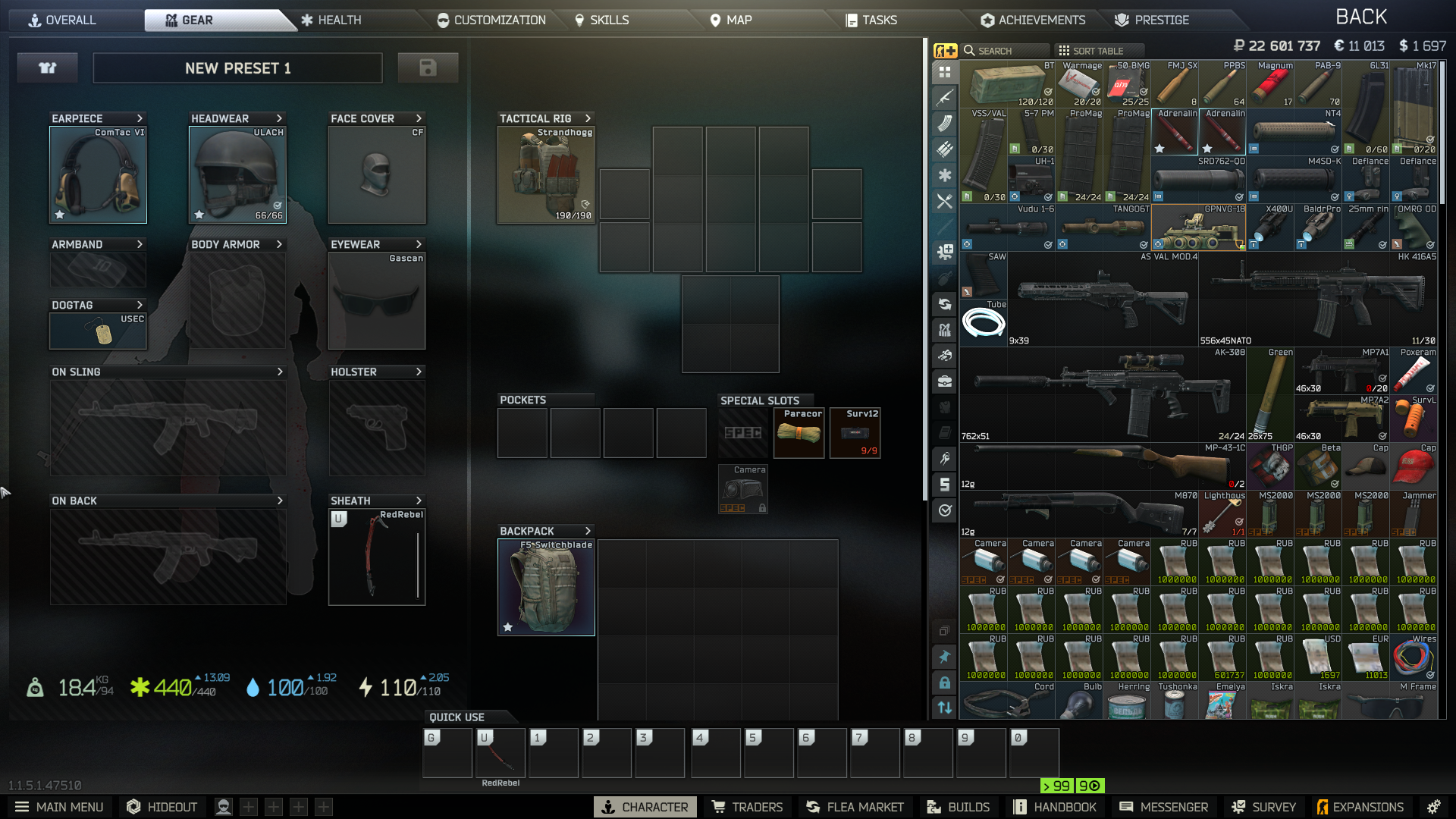The width and height of the screenshot is (1456, 819).
Task: Open the Flea Market
Action: click(x=855, y=807)
